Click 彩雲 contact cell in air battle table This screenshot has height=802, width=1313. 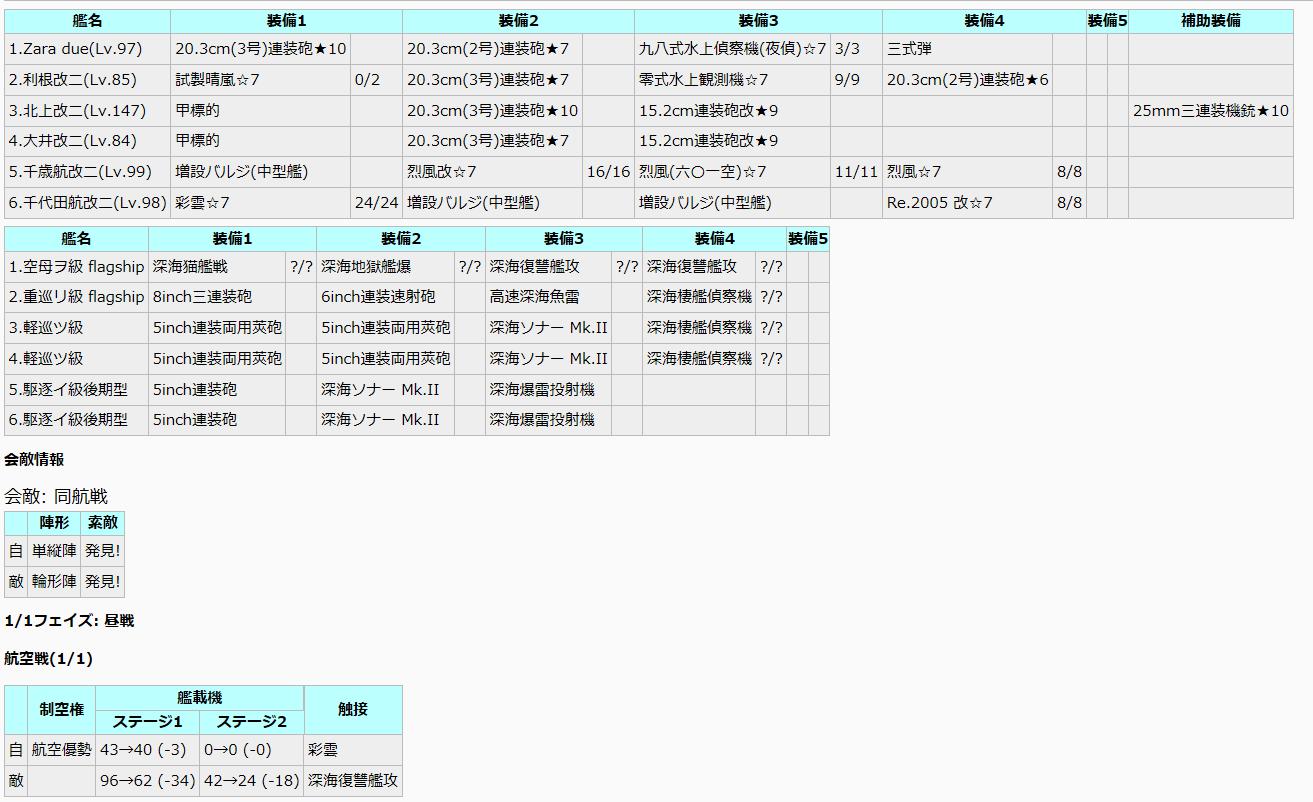coord(353,750)
